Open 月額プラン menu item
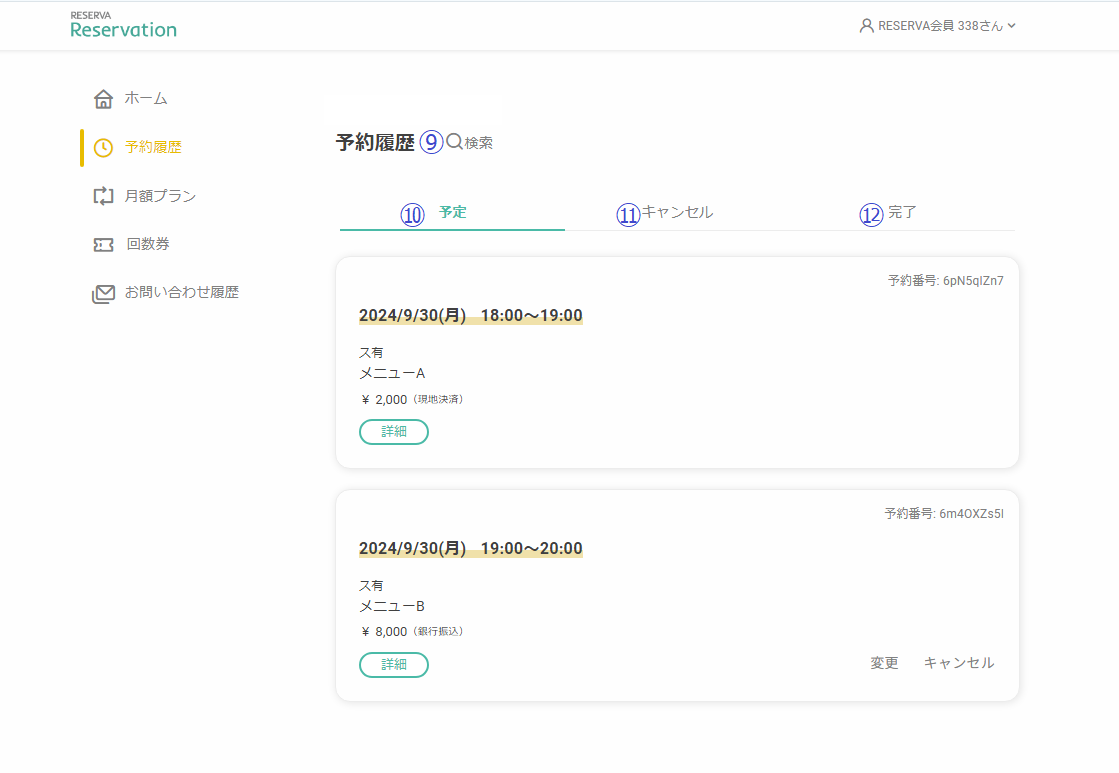Image resolution: width=1119 pixels, height=773 pixels. click(x=160, y=196)
